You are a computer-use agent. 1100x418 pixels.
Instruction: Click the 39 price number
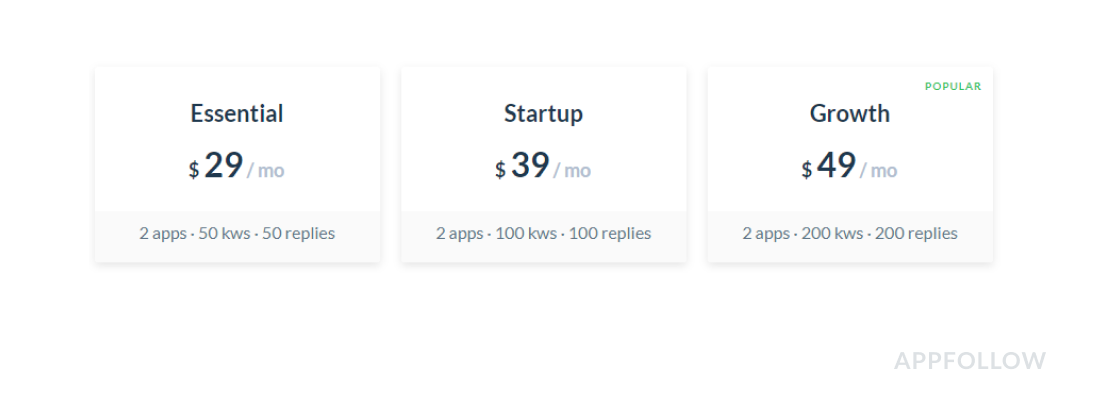(x=530, y=166)
